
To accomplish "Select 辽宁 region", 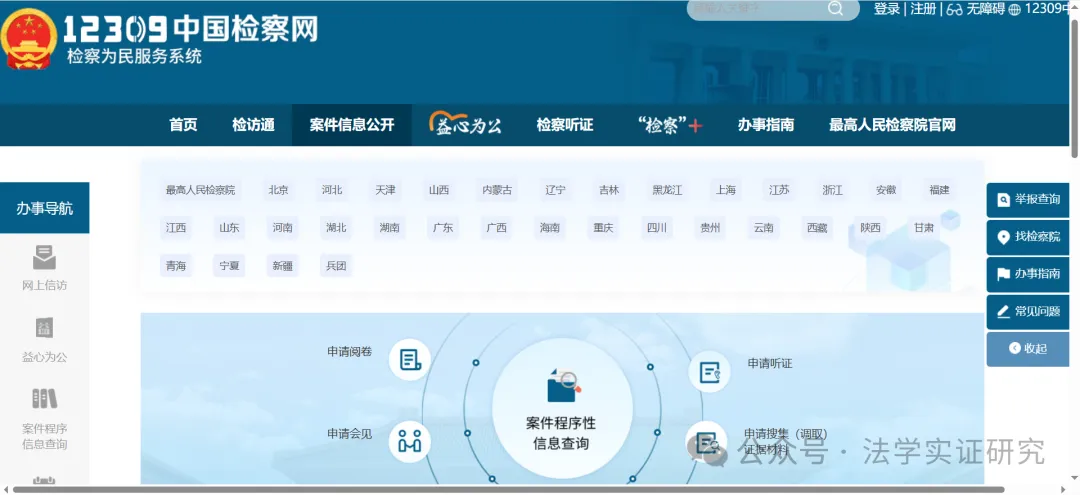I will click(x=555, y=190).
